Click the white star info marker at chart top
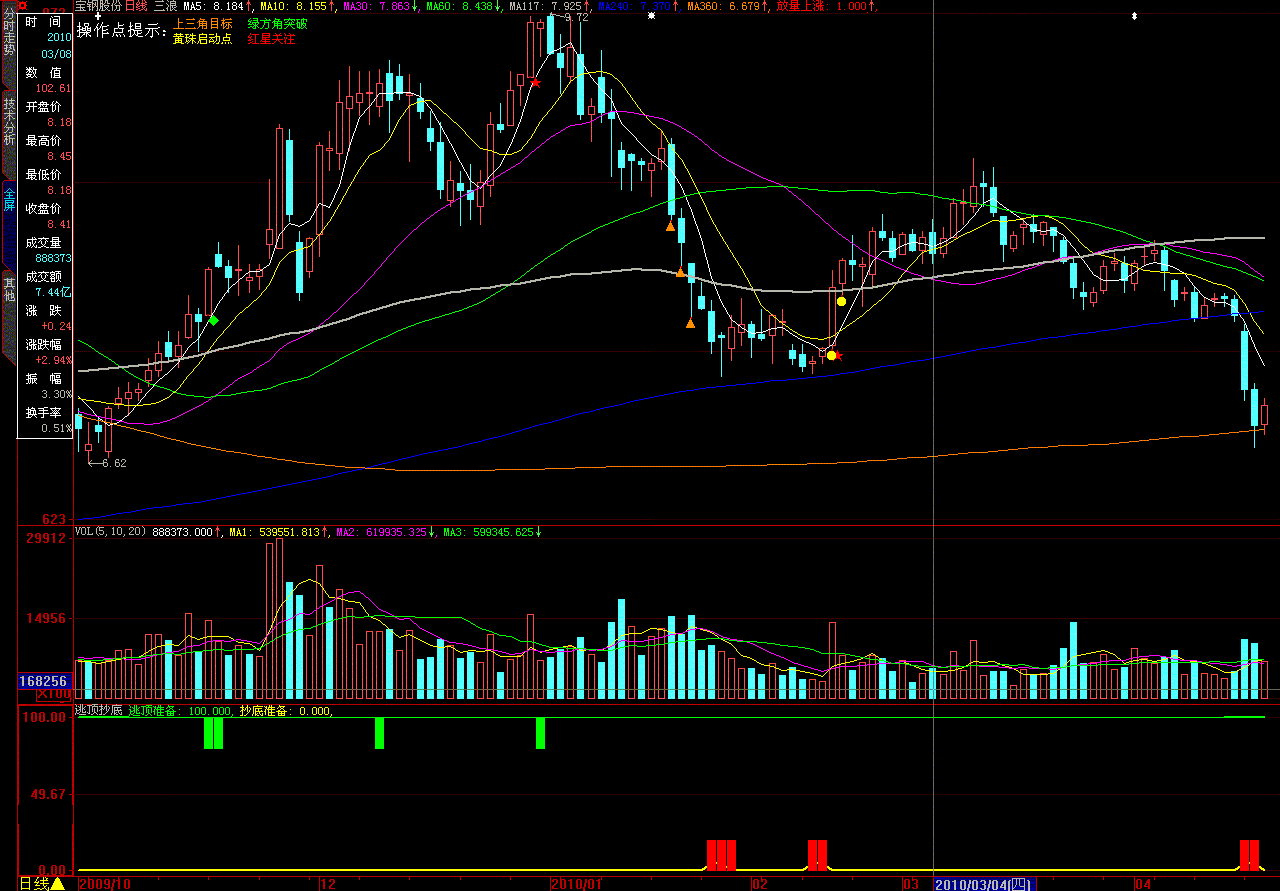1280x891 pixels. 651,16
